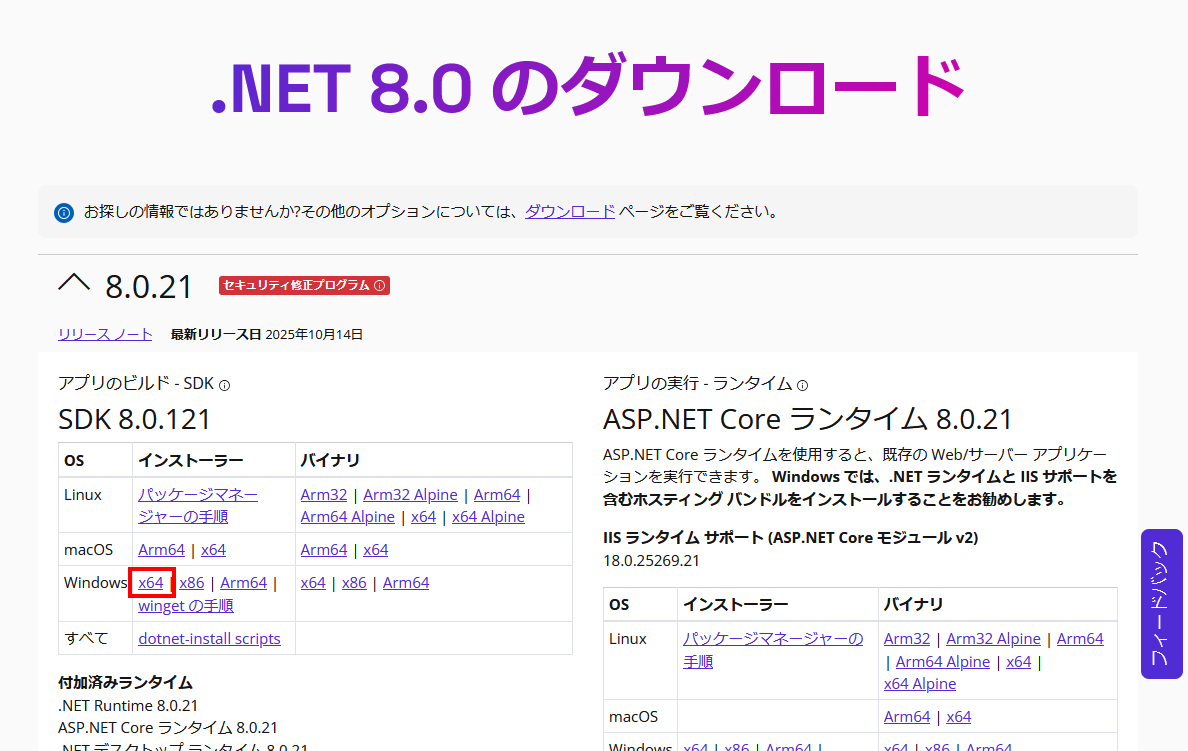This screenshot has height=751, width=1188.
Task: Click info icon beside アプリのビルド - SDK
Action: pos(225,385)
